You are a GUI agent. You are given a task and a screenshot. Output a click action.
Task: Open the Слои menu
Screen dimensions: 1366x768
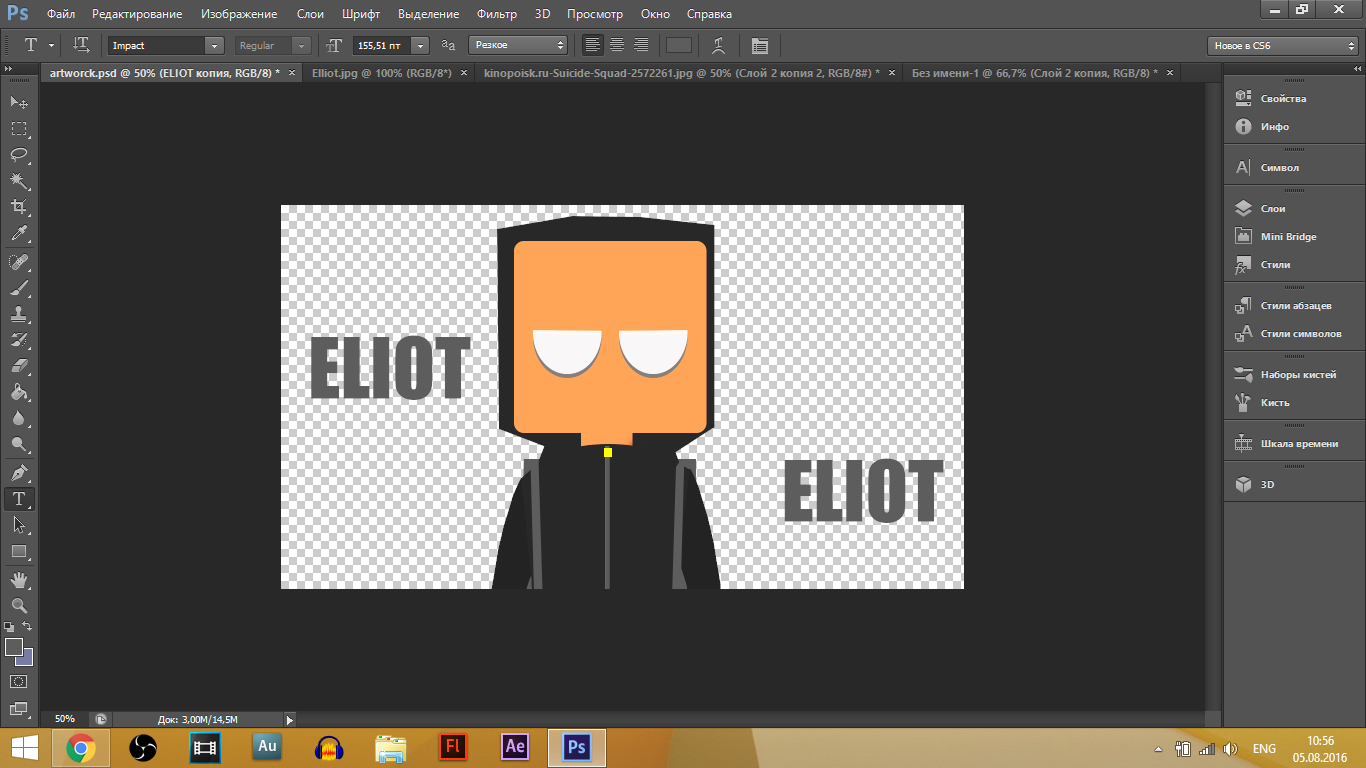pyautogui.click(x=310, y=14)
